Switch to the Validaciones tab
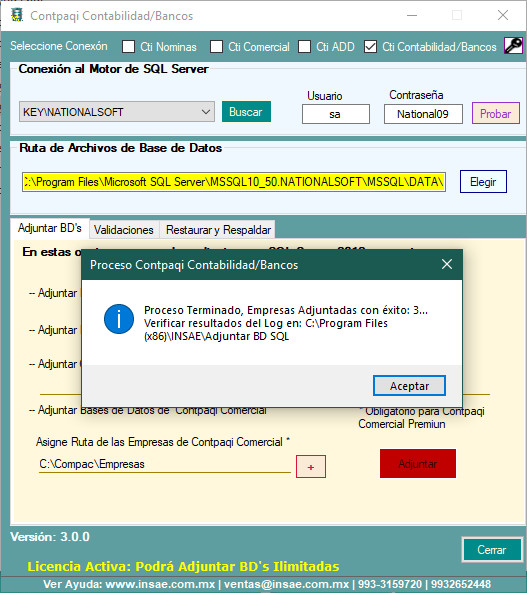 click(x=124, y=230)
